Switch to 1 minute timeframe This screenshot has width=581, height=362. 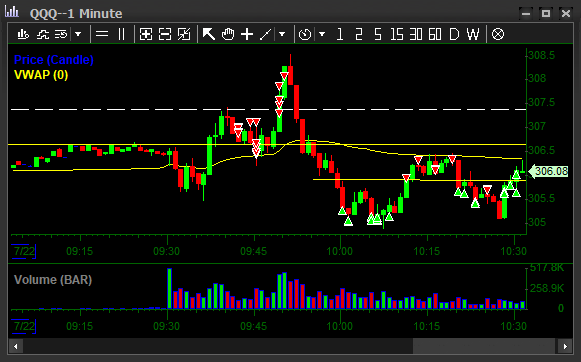point(340,34)
